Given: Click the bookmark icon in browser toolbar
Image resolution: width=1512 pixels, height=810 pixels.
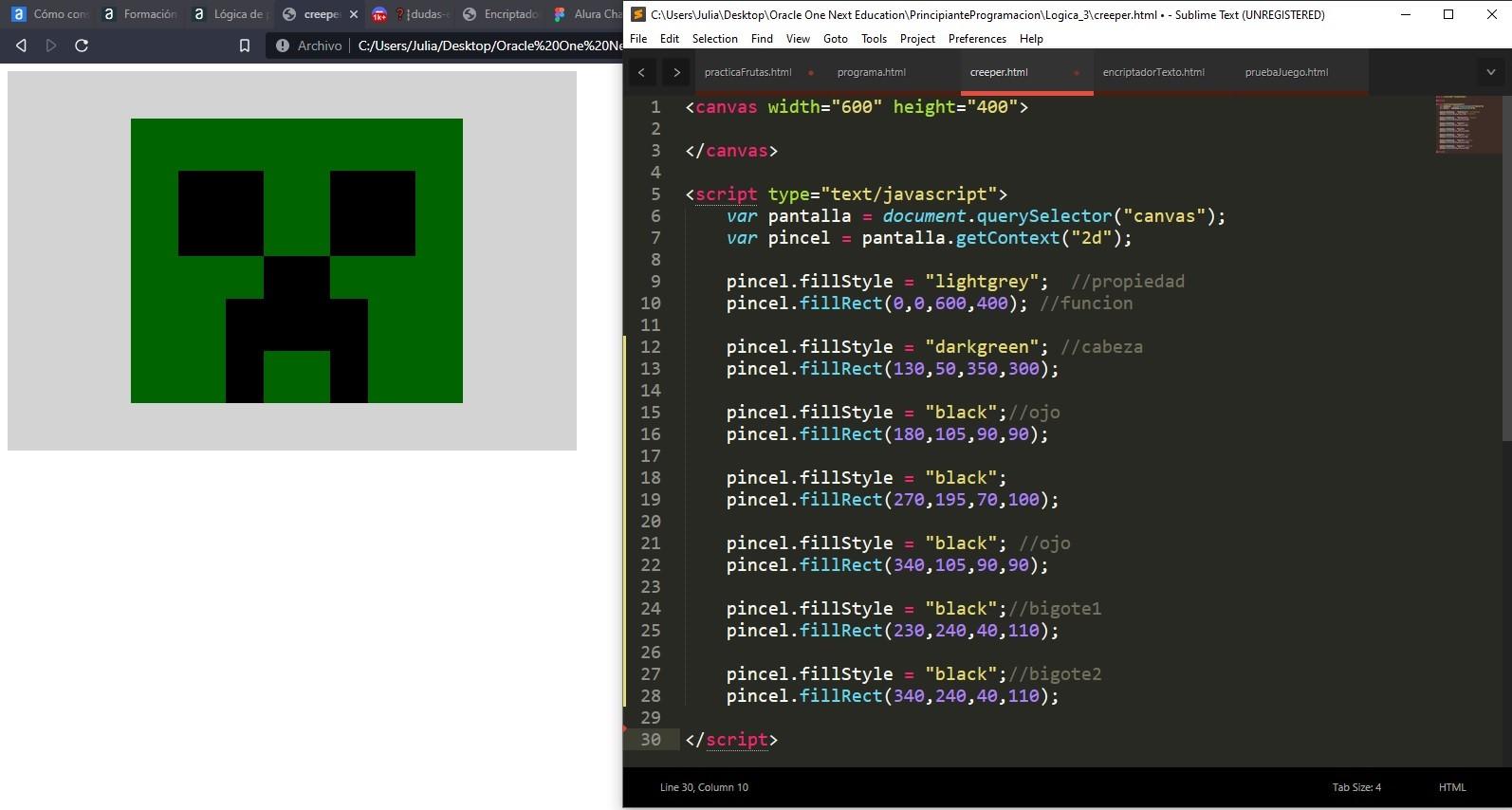Looking at the screenshot, I should (x=244, y=46).
